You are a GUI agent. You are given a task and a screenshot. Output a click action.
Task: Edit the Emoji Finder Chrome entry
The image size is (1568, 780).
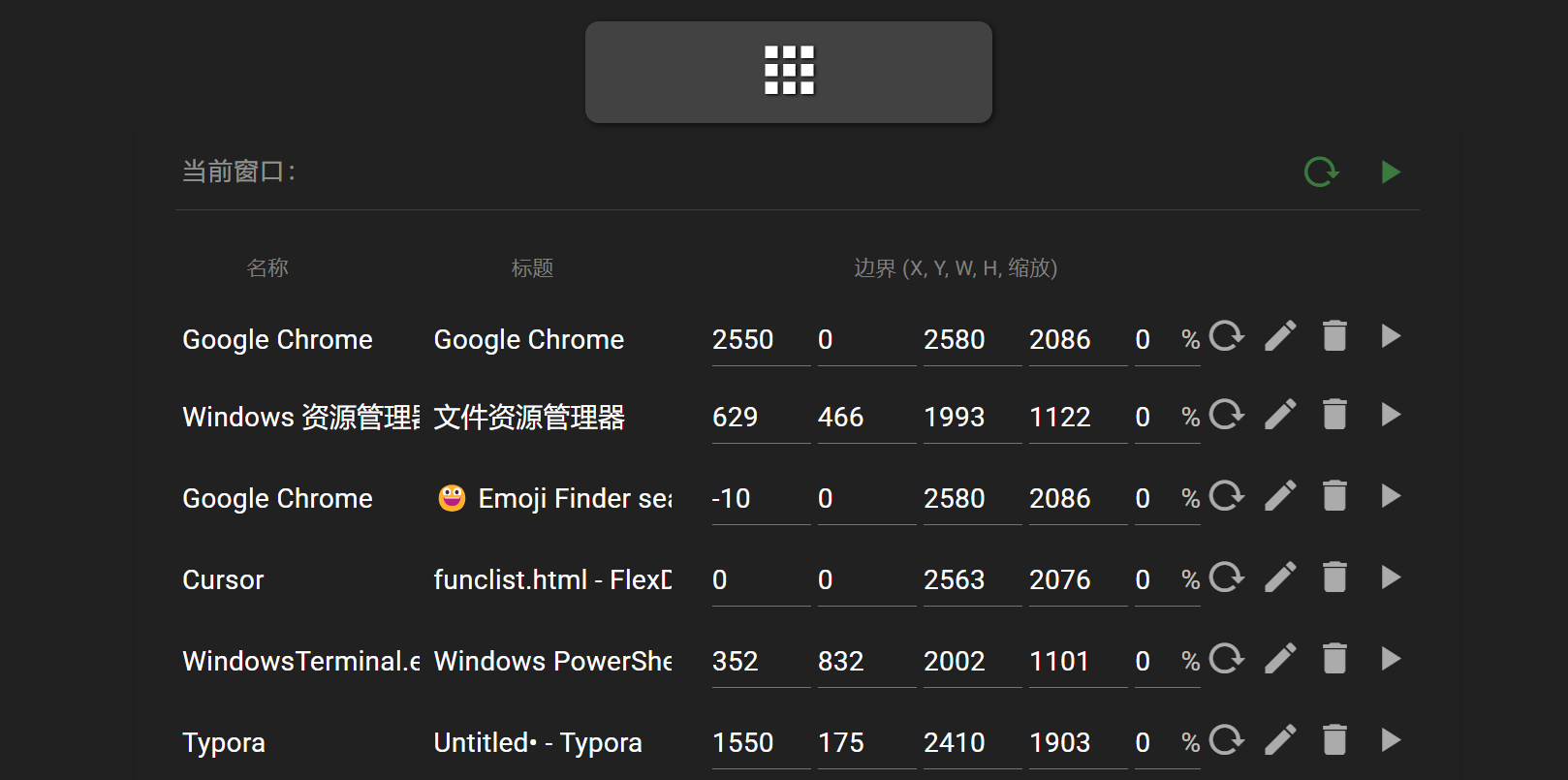point(1280,496)
